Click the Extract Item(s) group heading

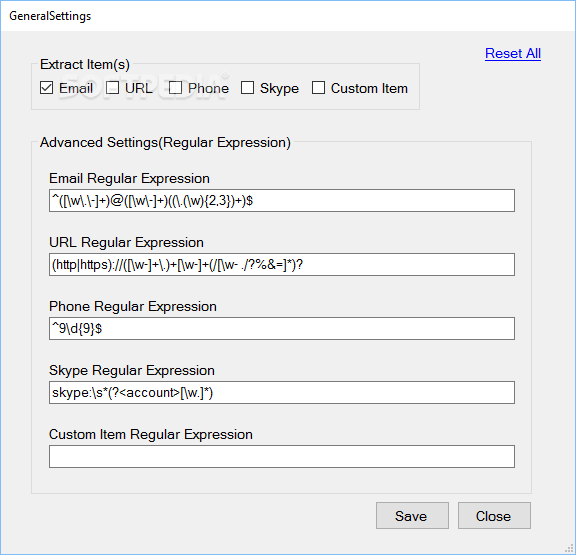tap(85, 65)
